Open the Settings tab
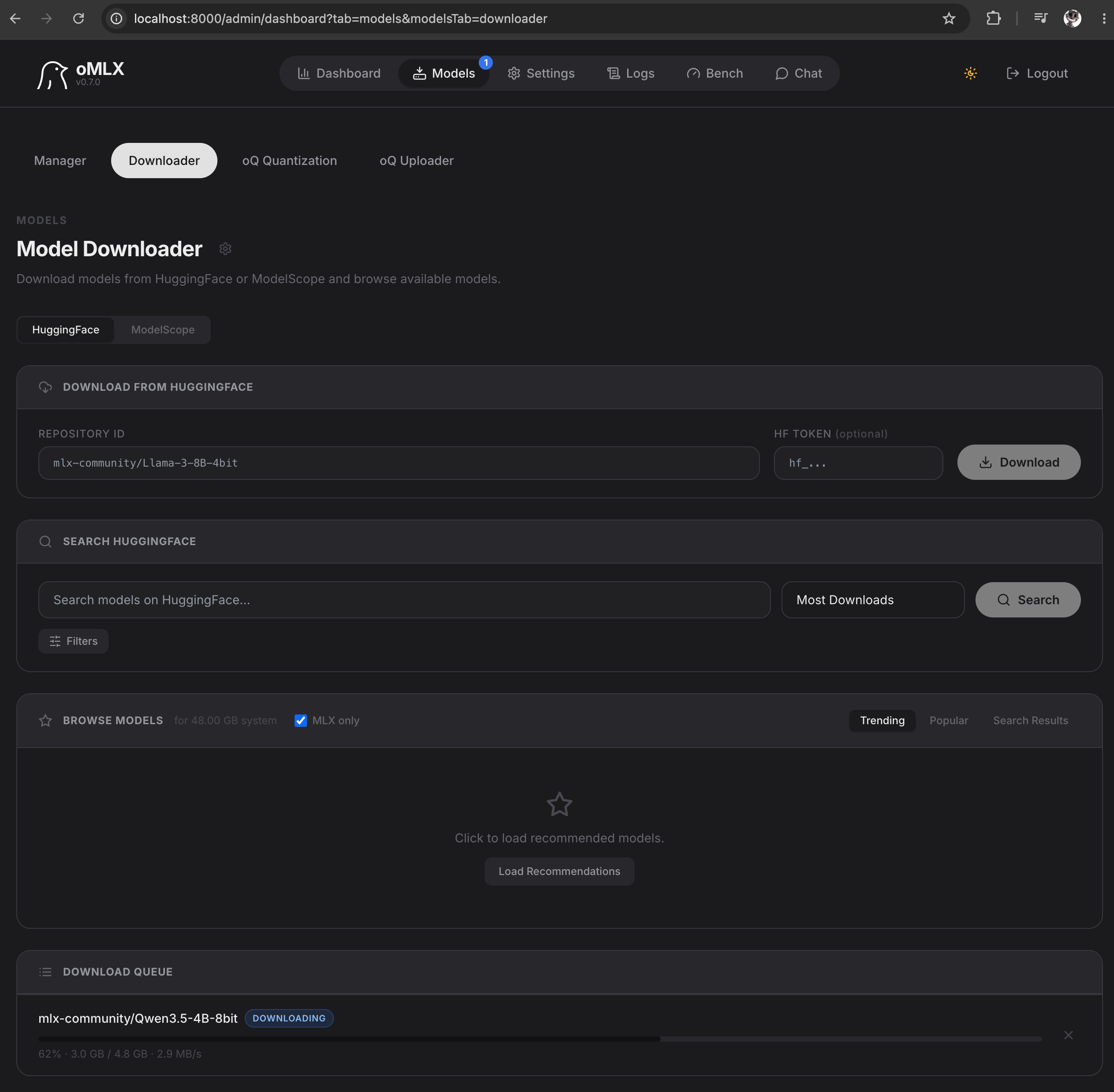Image resolution: width=1114 pixels, height=1092 pixels. 541,73
